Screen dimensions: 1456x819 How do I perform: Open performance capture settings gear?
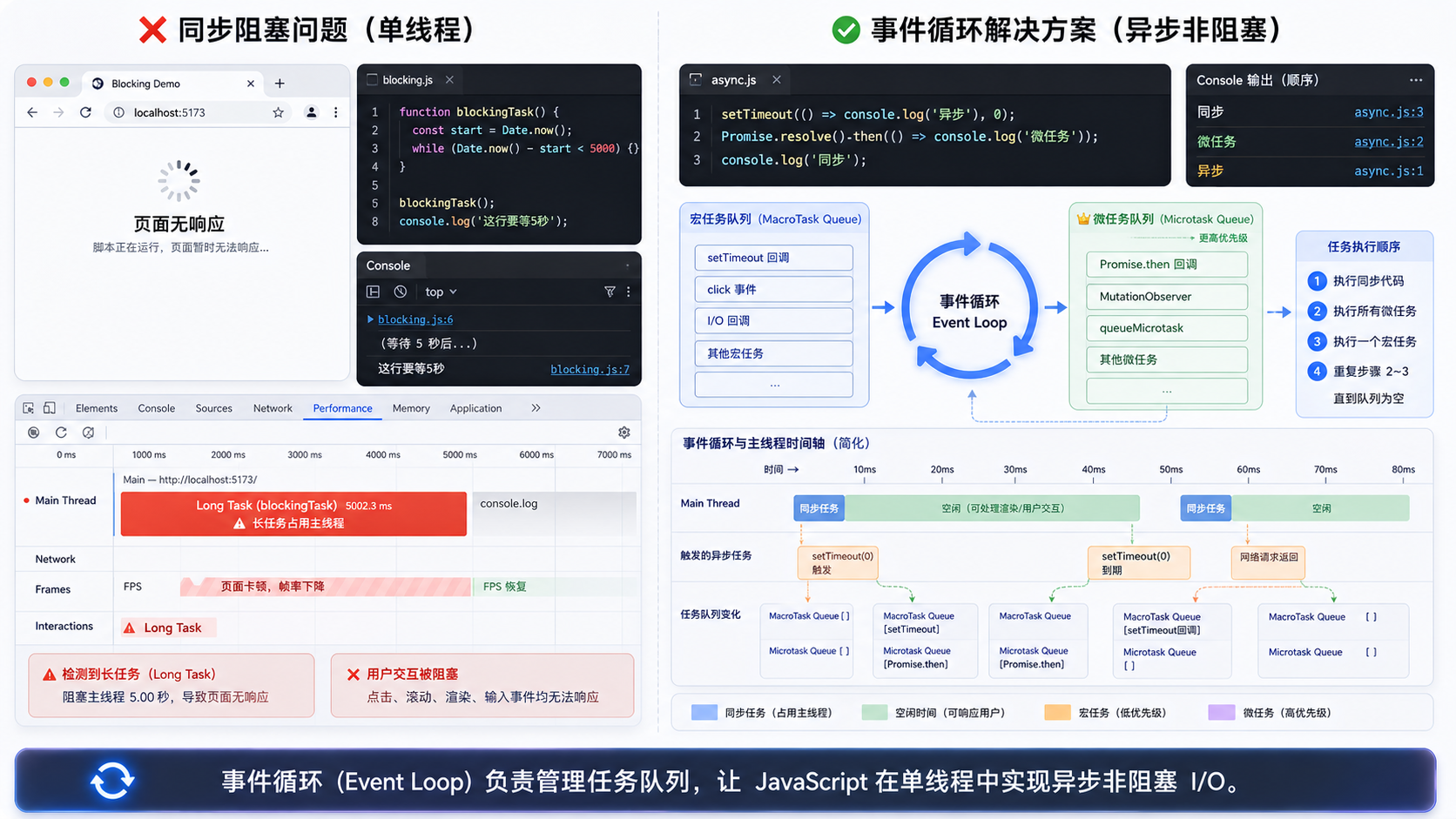tap(624, 433)
